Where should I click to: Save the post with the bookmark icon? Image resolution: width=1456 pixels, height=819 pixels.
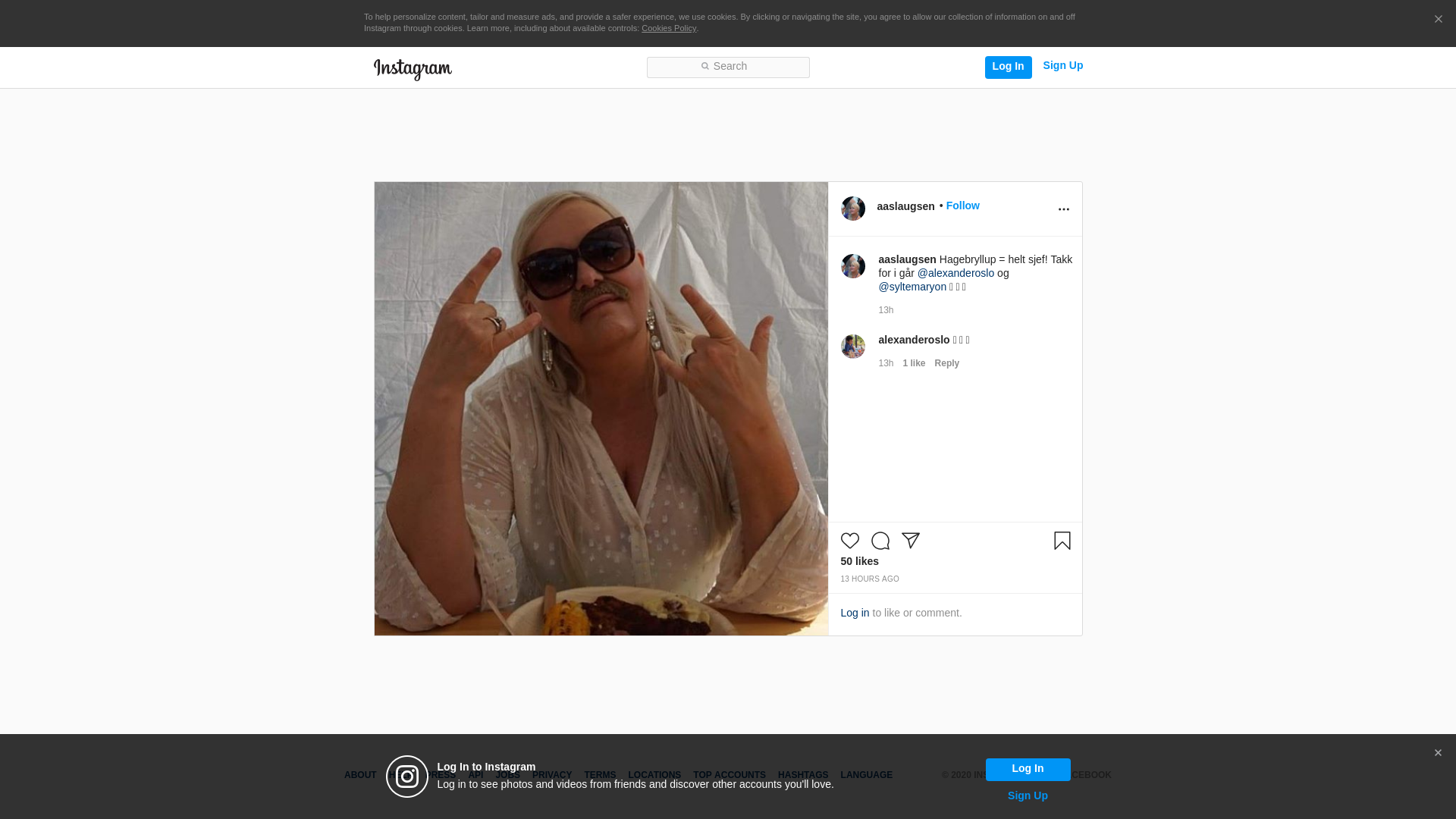[x=1062, y=541]
